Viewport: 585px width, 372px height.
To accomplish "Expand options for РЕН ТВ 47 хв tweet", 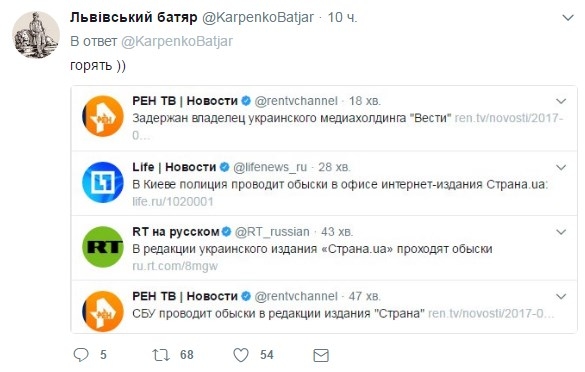I will [x=561, y=297].
